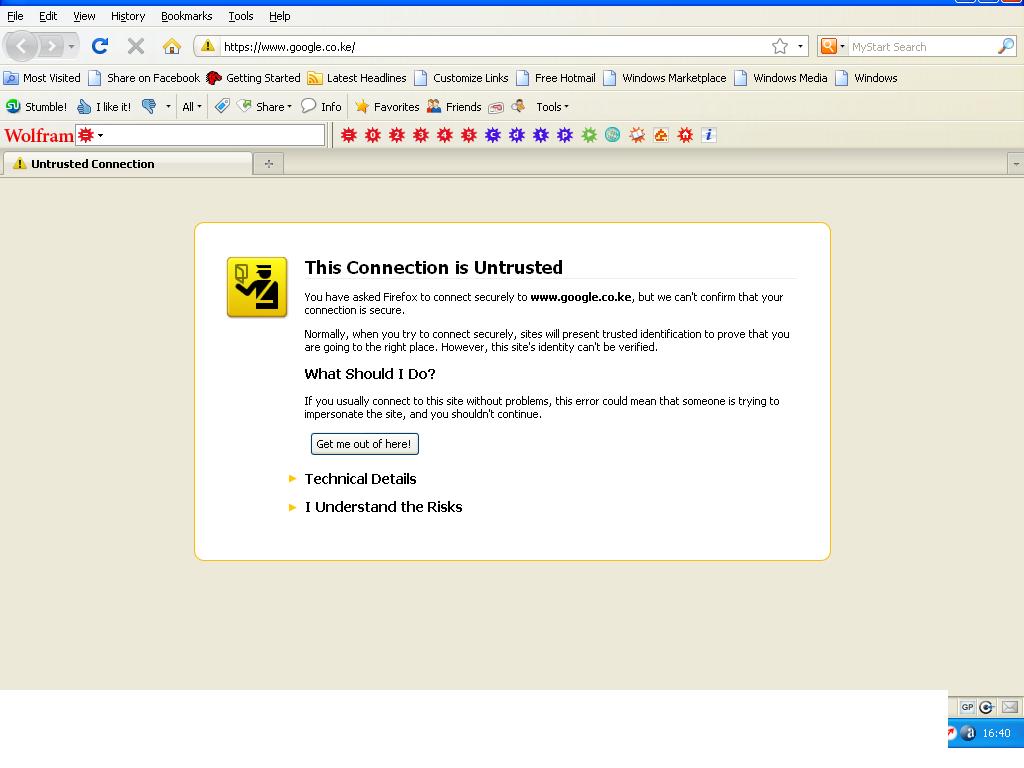Open the Tools menu in menu bar
This screenshot has height=768, width=1024.
(x=240, y=16)
